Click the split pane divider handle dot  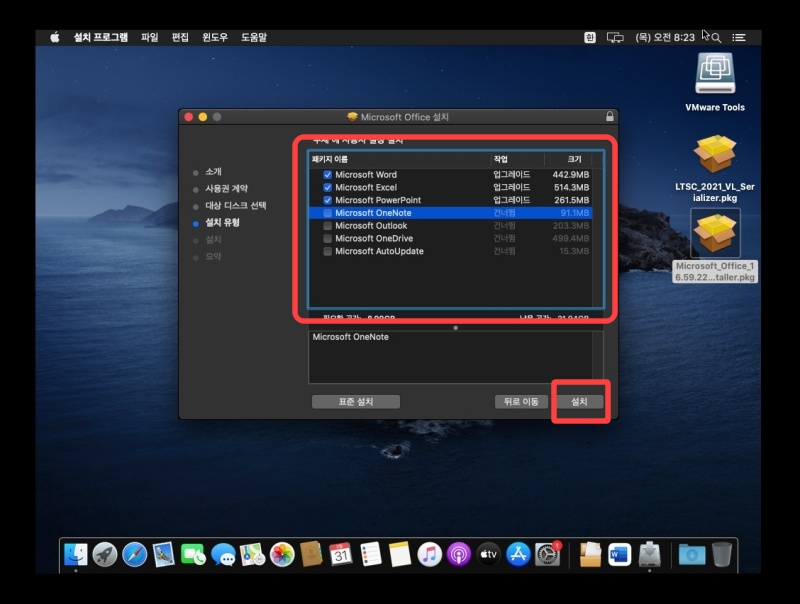456,328
